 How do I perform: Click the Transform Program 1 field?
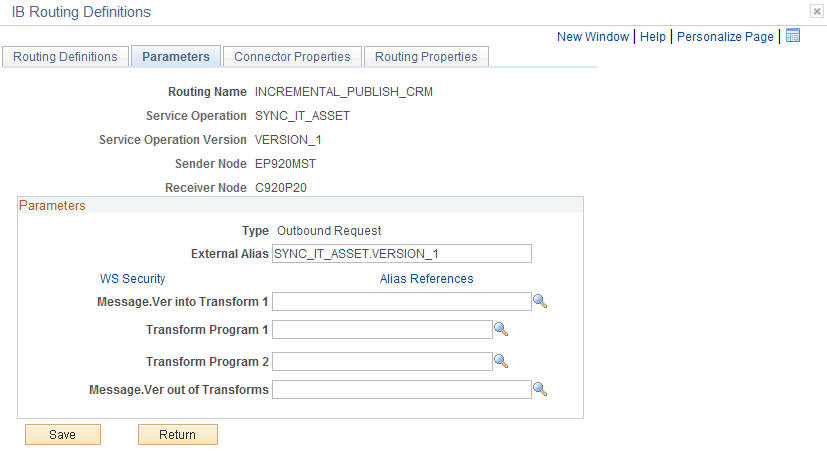point(382,330)
